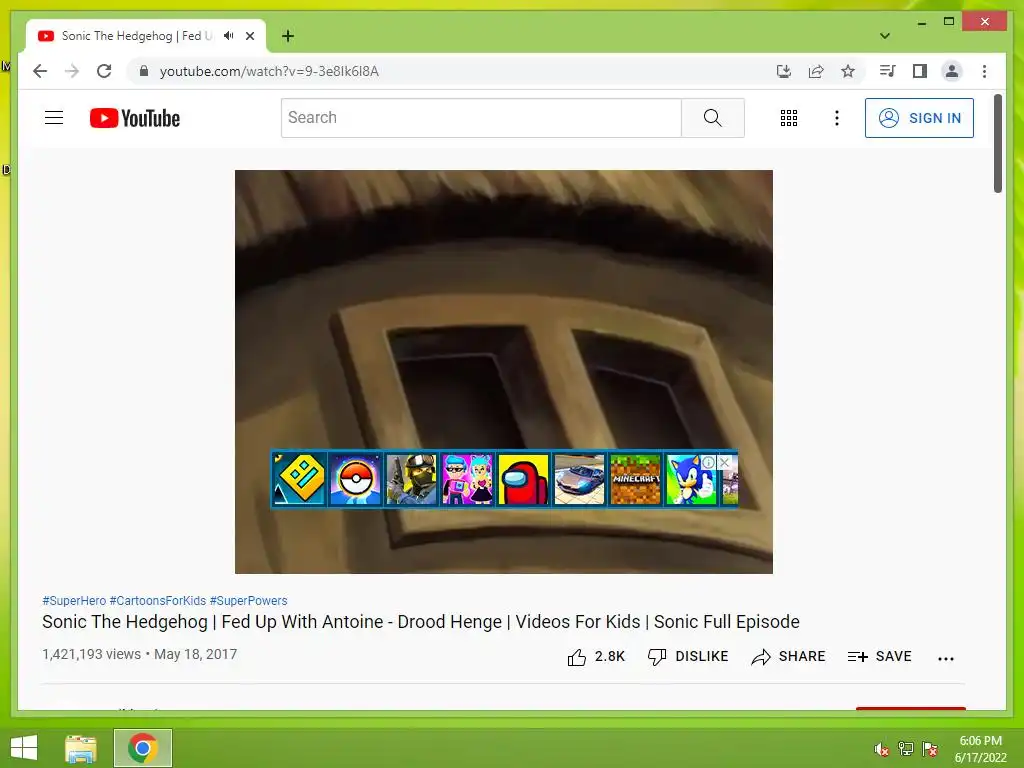Click the browser forward arrow

coord(72,71)
